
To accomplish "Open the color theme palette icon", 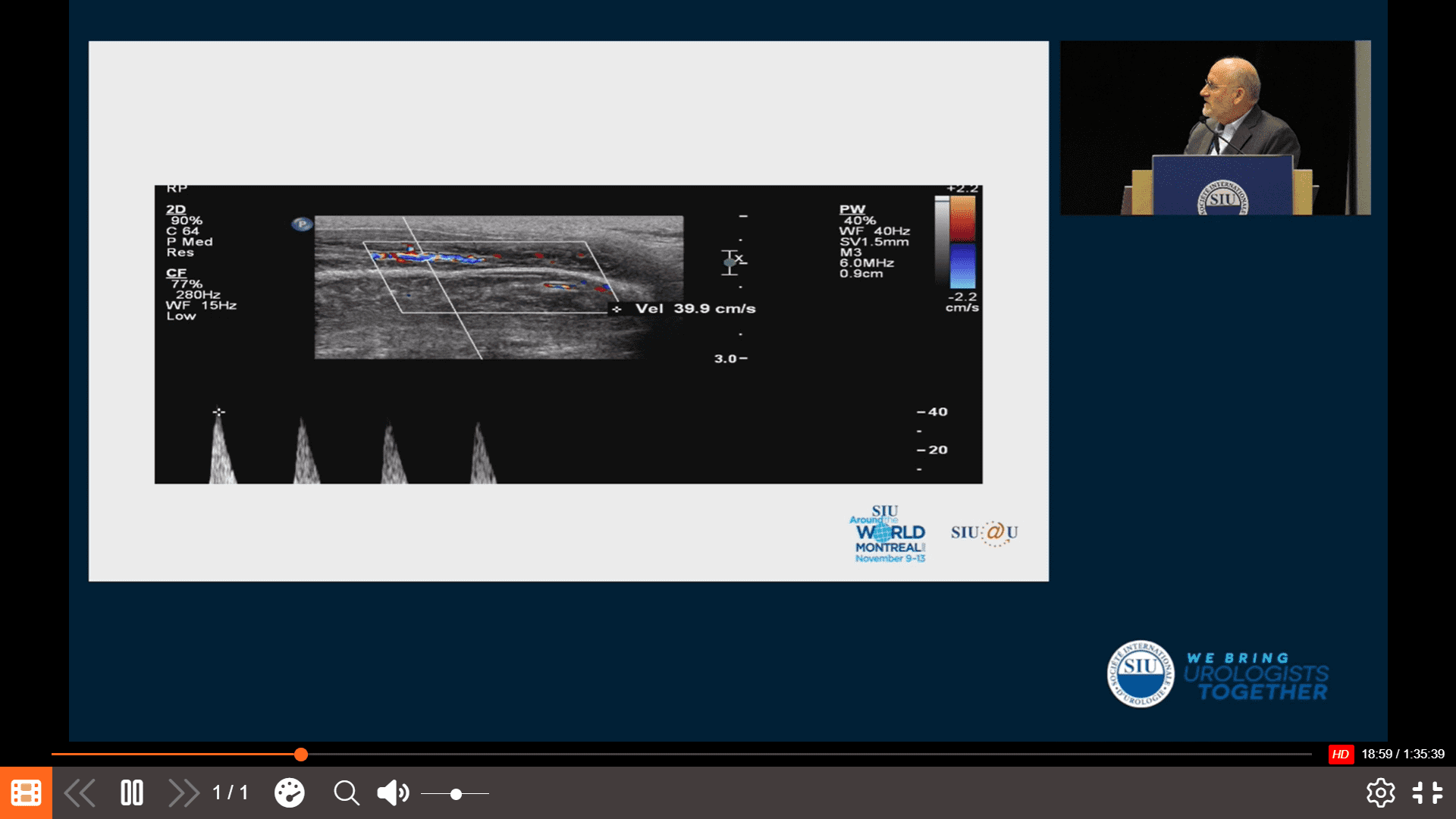I will [289, 793].
